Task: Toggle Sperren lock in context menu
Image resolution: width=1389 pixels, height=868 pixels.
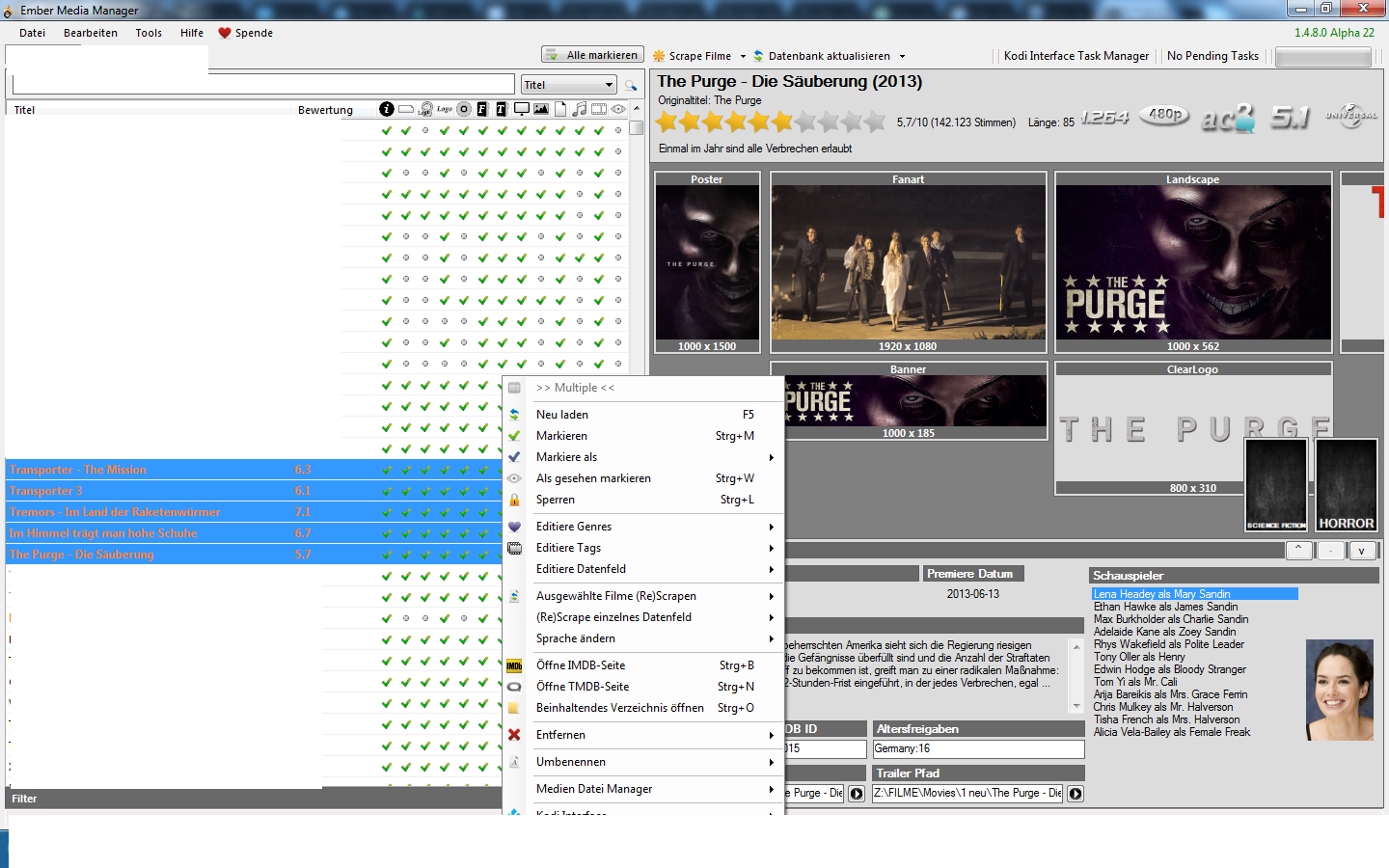Action: click(643, 500)
